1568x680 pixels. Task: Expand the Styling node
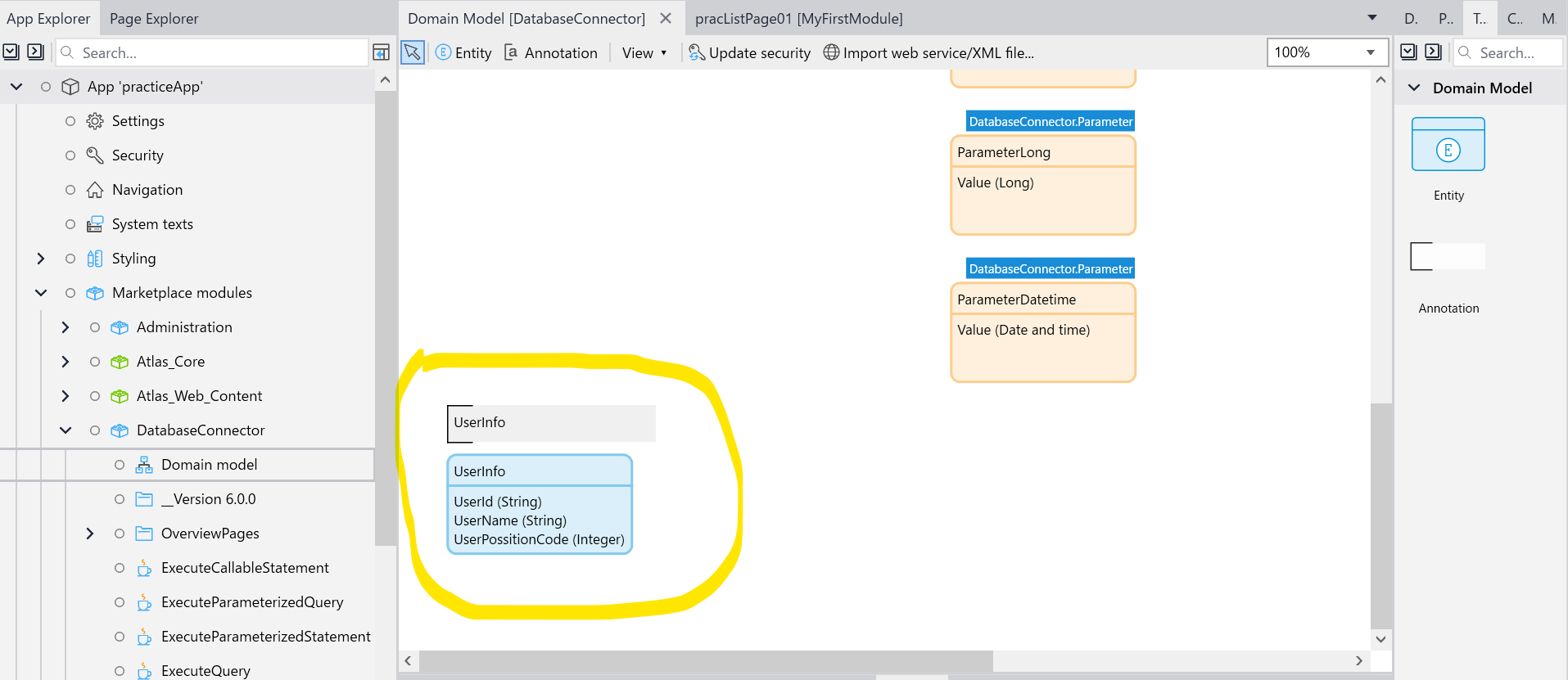[41, 259]
